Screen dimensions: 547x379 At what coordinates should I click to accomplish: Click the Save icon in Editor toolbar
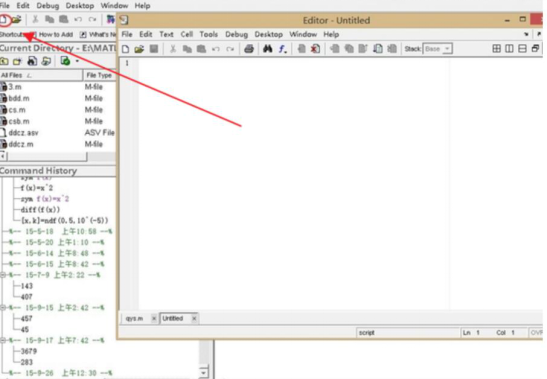154,49
